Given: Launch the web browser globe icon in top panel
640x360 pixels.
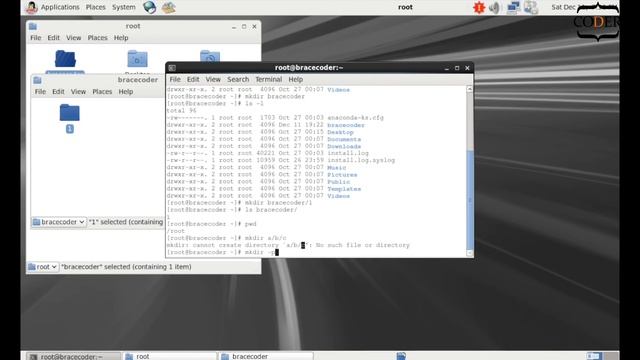Looking at the screenshot, I should pos(149,7).
